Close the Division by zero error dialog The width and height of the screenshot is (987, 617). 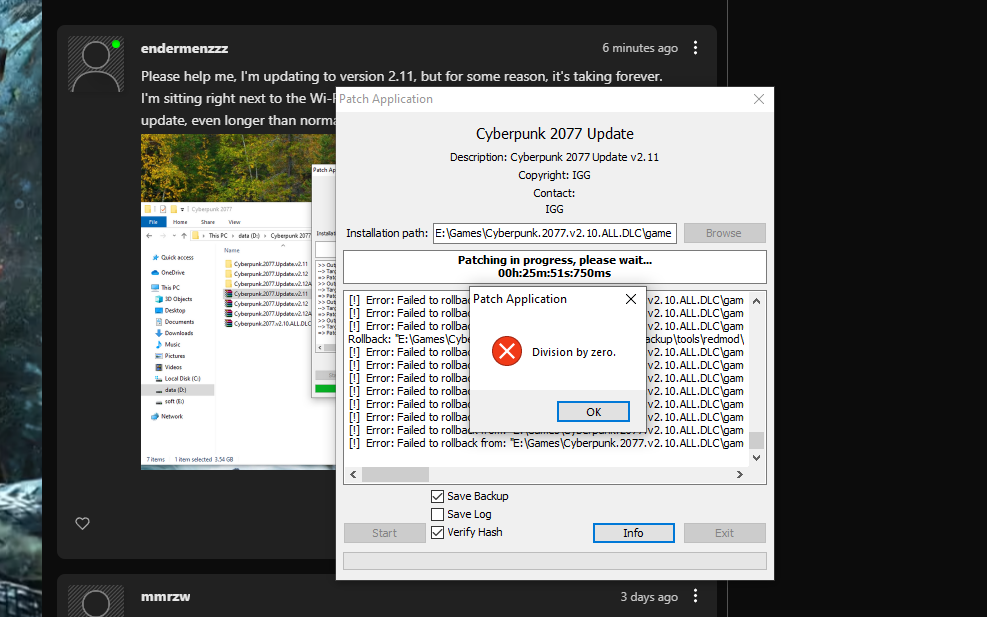pos(631,299)
